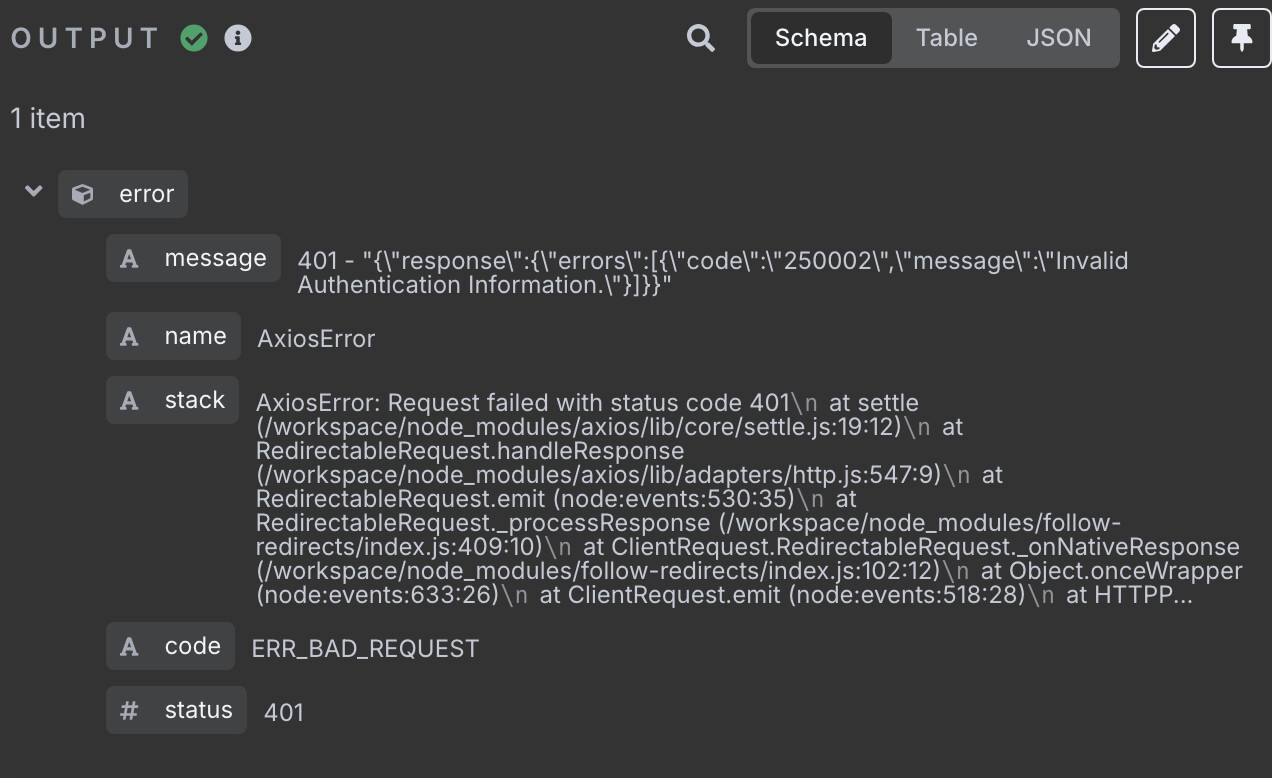The height and width of the screenshot is (778, 1272).
Task: Select the error schema pill
Action: coord(123,194)
